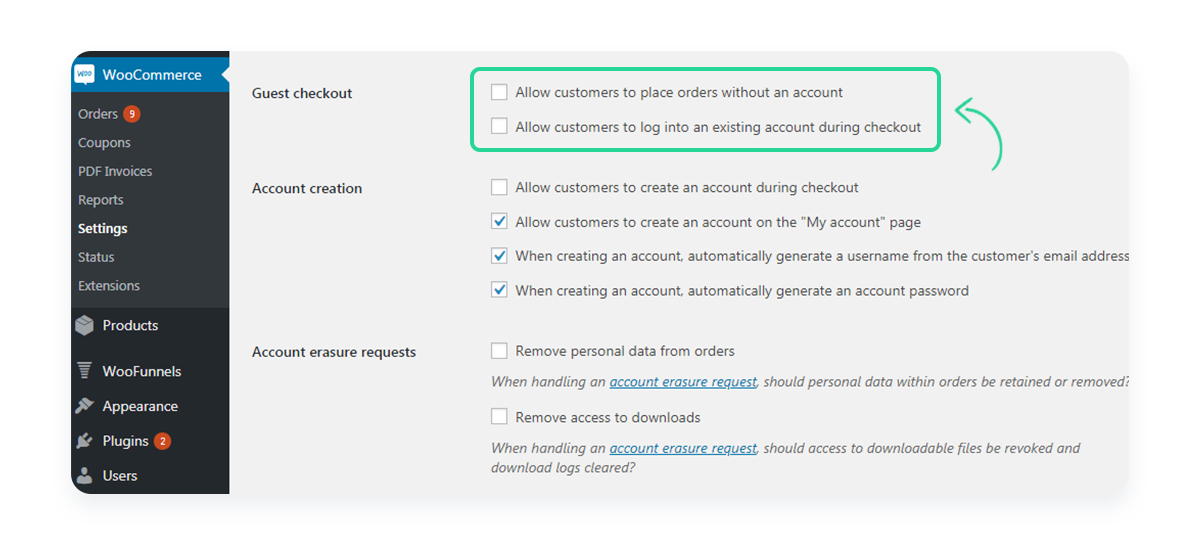Open the Coupons submenu item

pos(104,143)
